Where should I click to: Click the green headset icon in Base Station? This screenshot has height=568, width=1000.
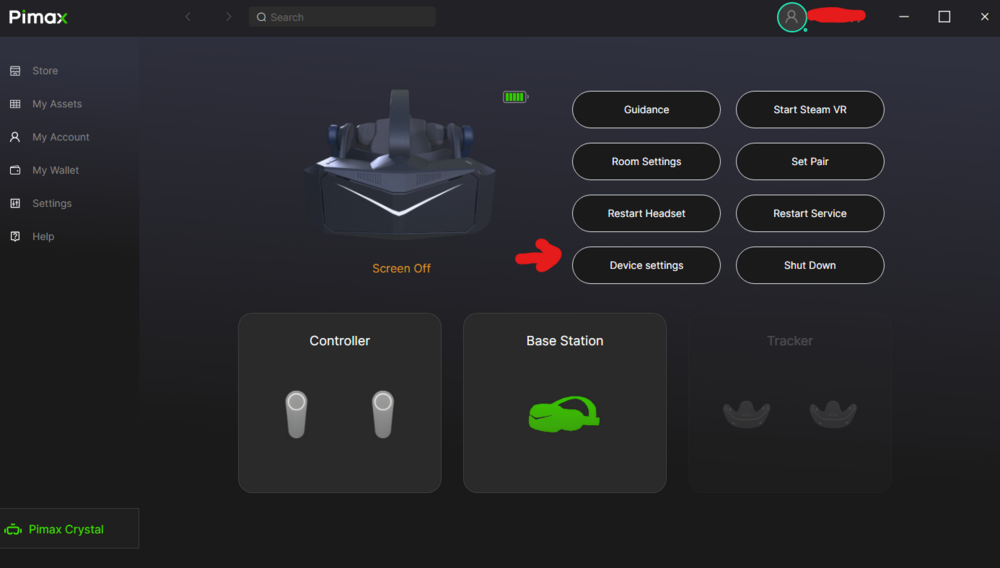click(x=564, y=414)
